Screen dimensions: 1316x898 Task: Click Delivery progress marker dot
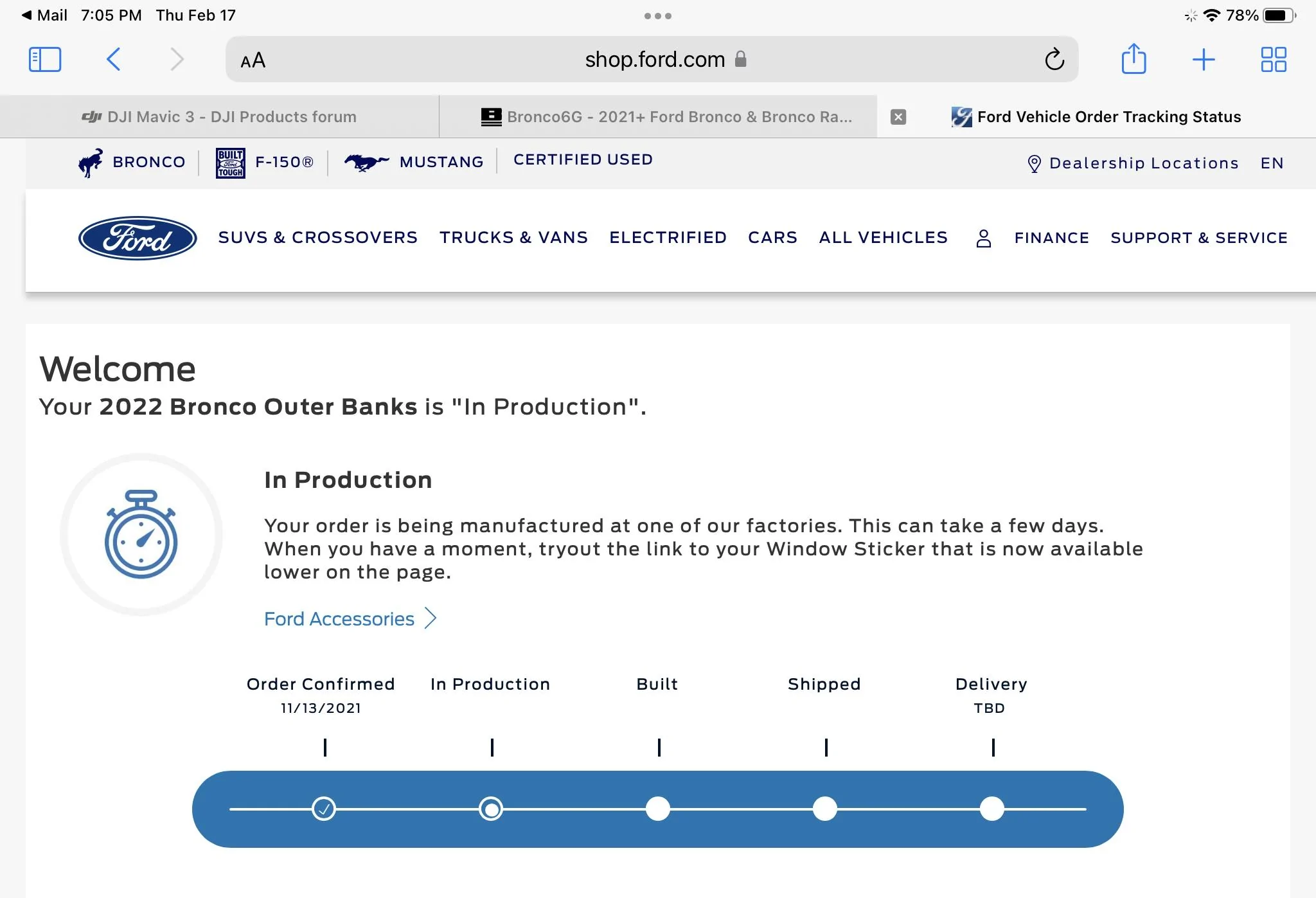tap(992, 809)
